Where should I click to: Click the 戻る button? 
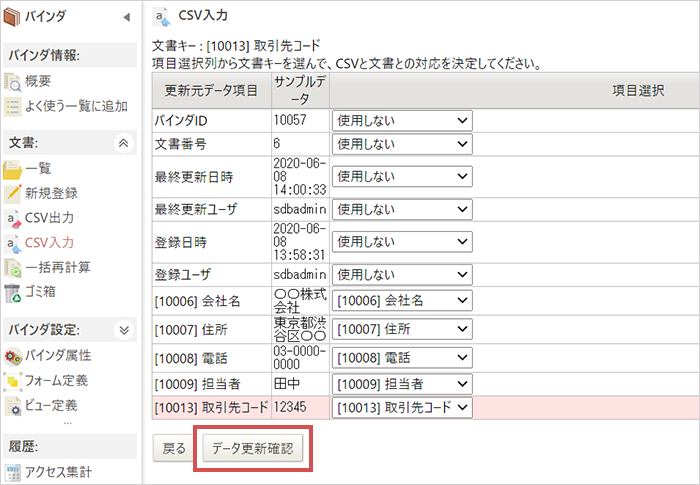click(174, 448)
